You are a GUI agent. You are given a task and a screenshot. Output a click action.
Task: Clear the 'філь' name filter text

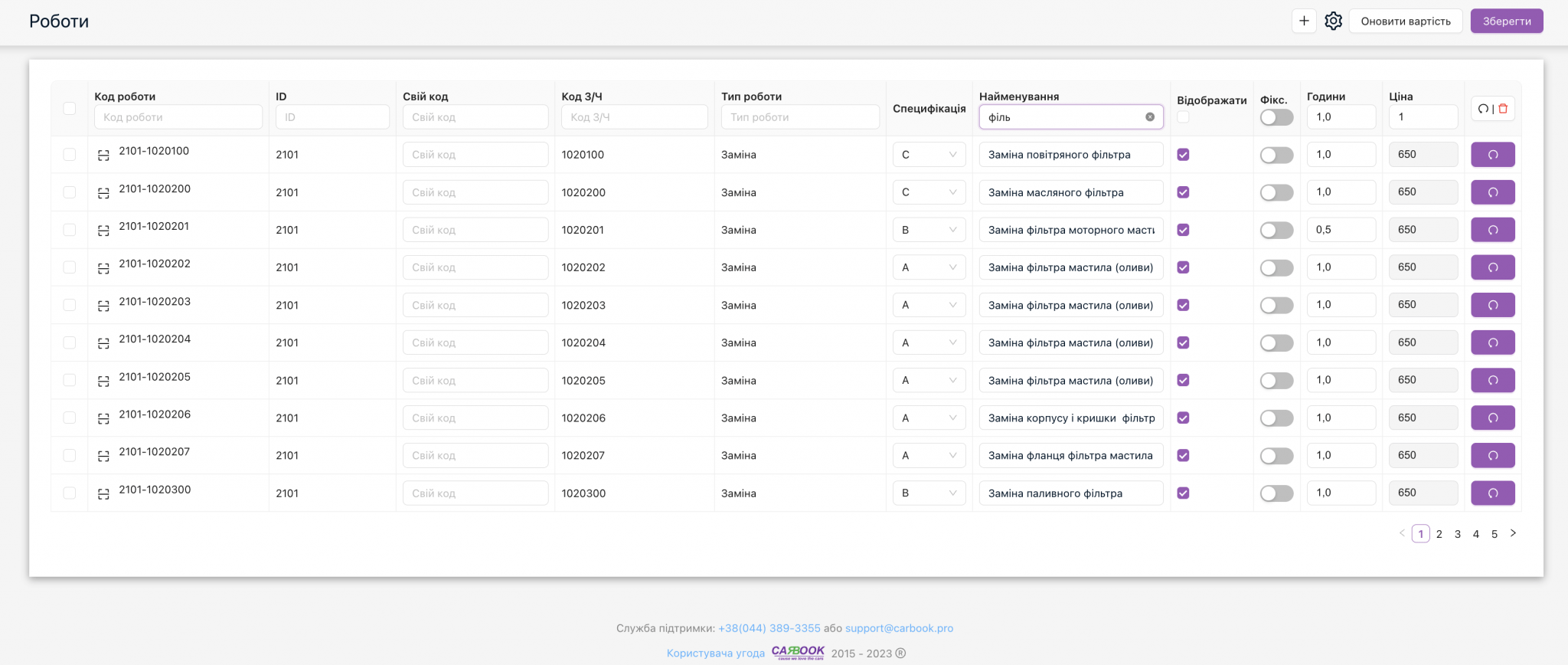1150,117
